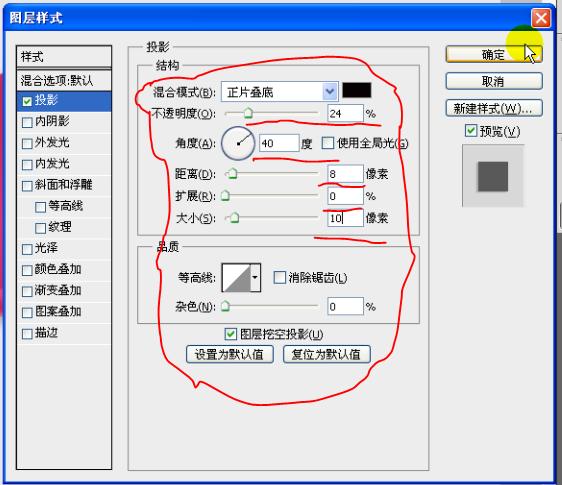Enable the 内发光 checkbox
The height and width of the screenshot is (485, 562).
point(27,165)
